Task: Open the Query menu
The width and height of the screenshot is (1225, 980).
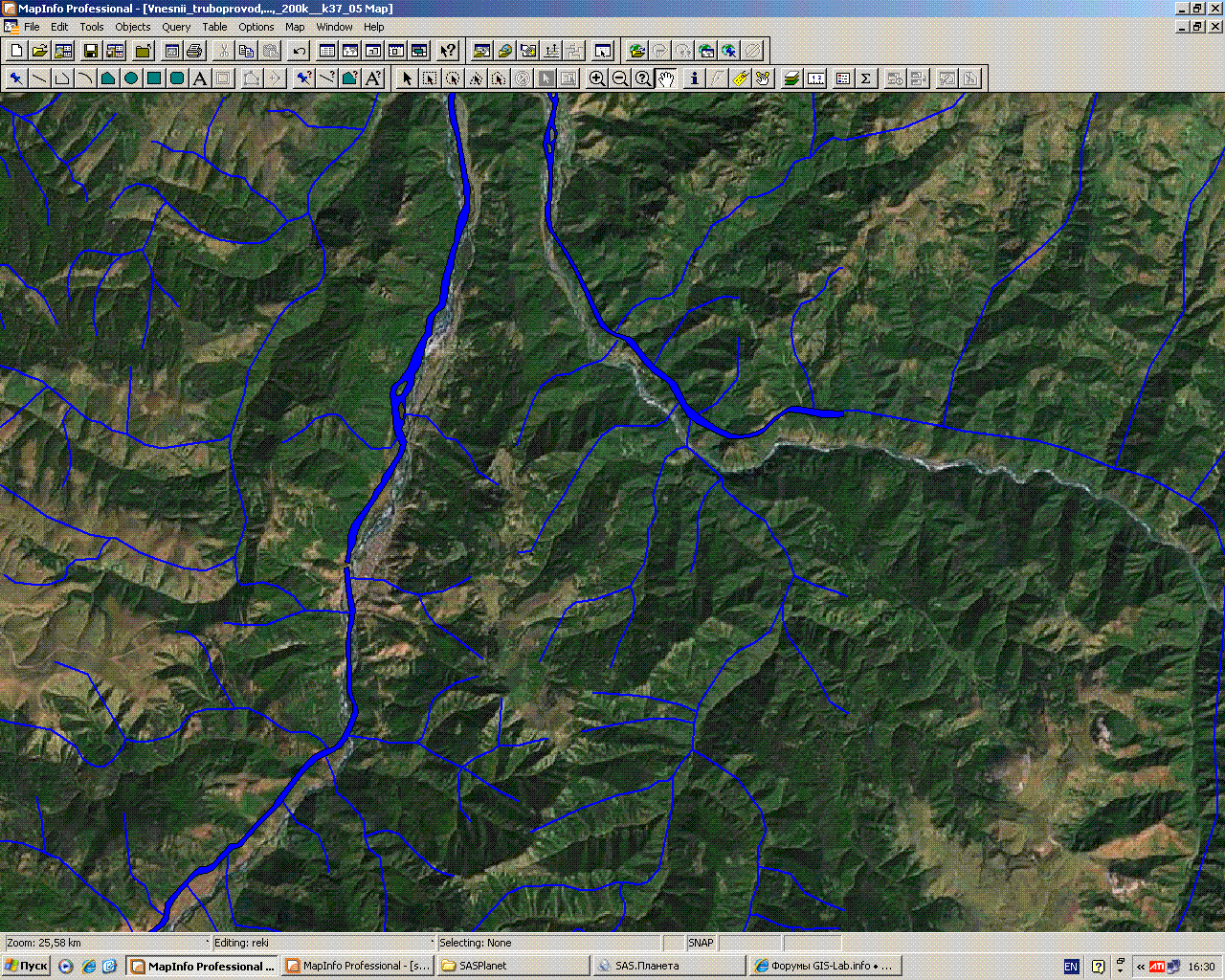Action: click(176, 27)
